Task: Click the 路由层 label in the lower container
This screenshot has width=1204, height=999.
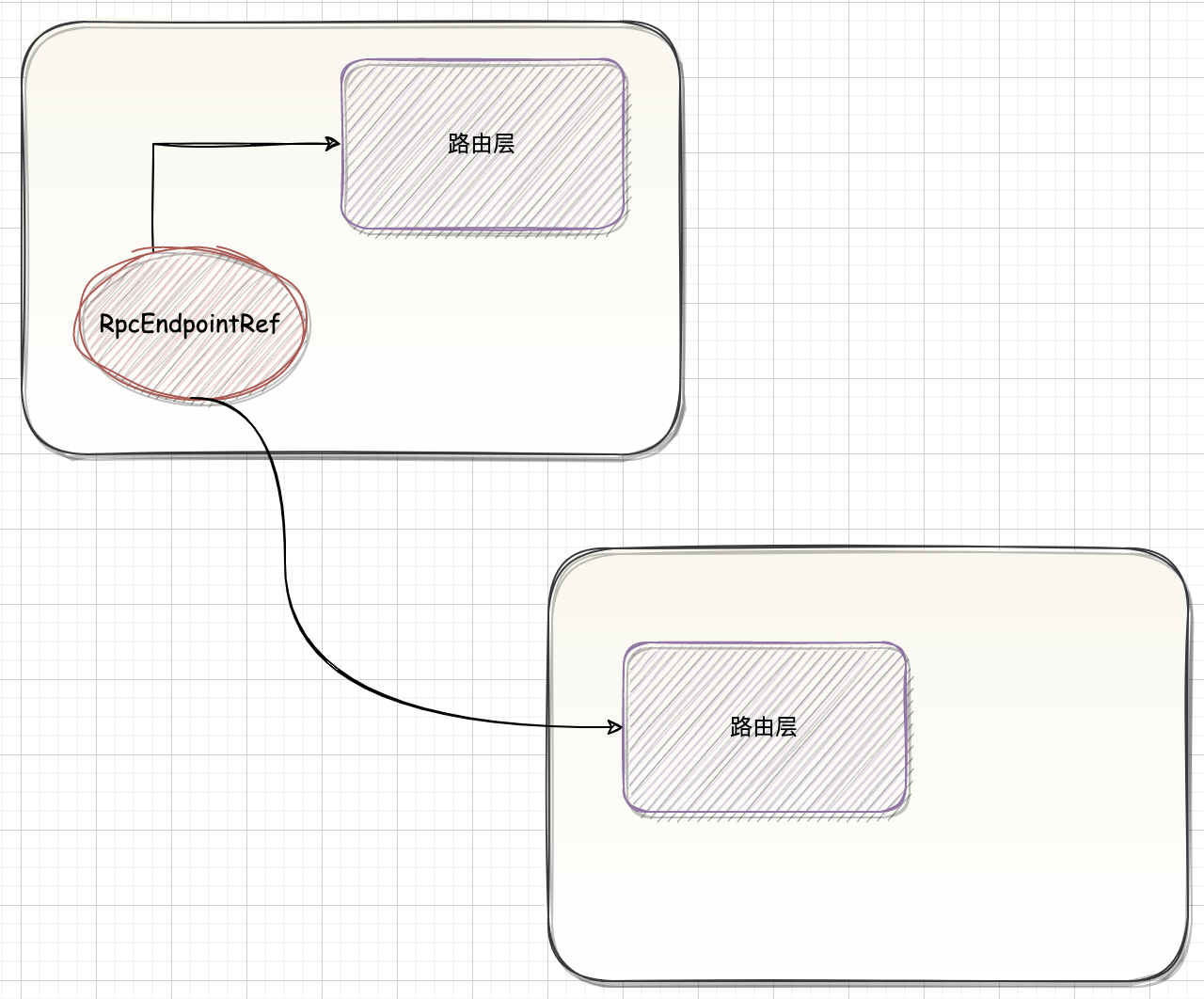Action: point(764,726)
